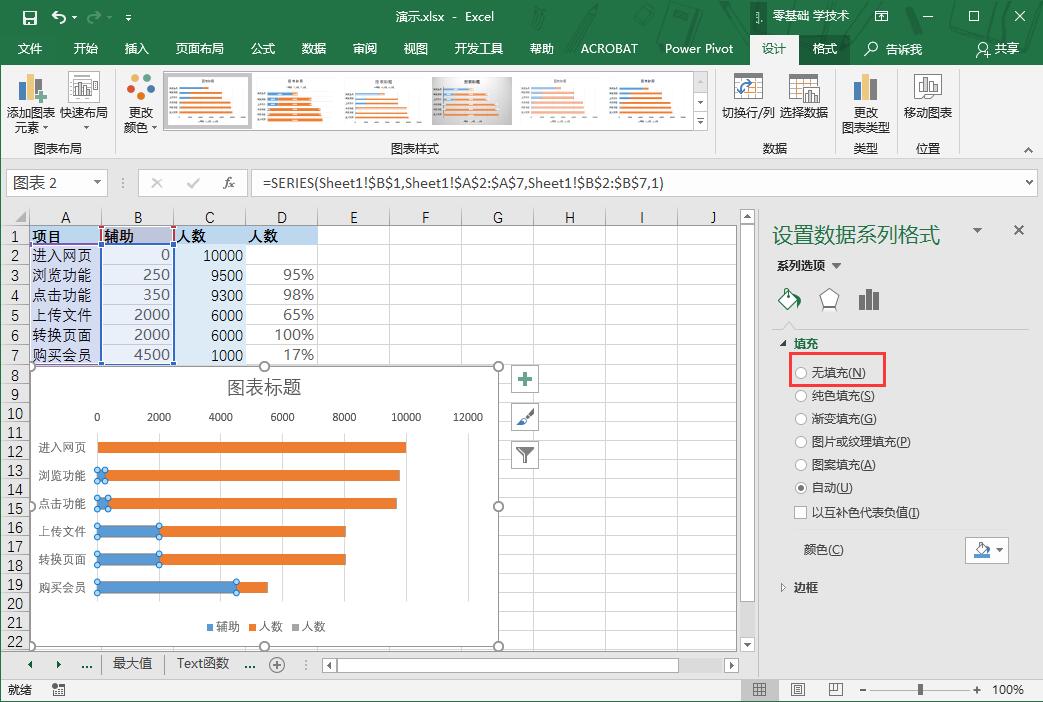This screenshot has width=1043, height=702.
Task: Click the insert function fx icon
Action: coord(229,183)
